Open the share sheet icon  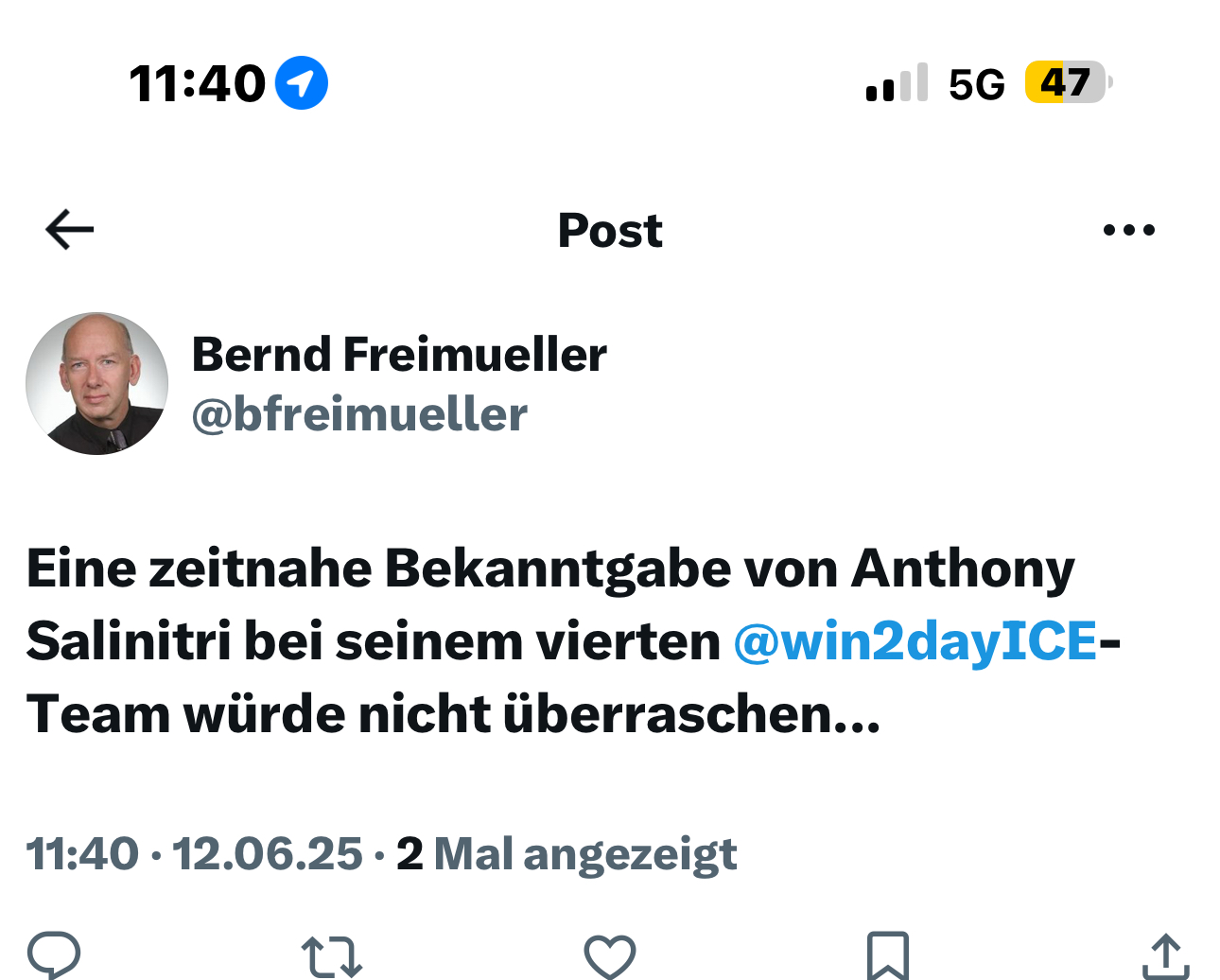tap(1165, 955)
